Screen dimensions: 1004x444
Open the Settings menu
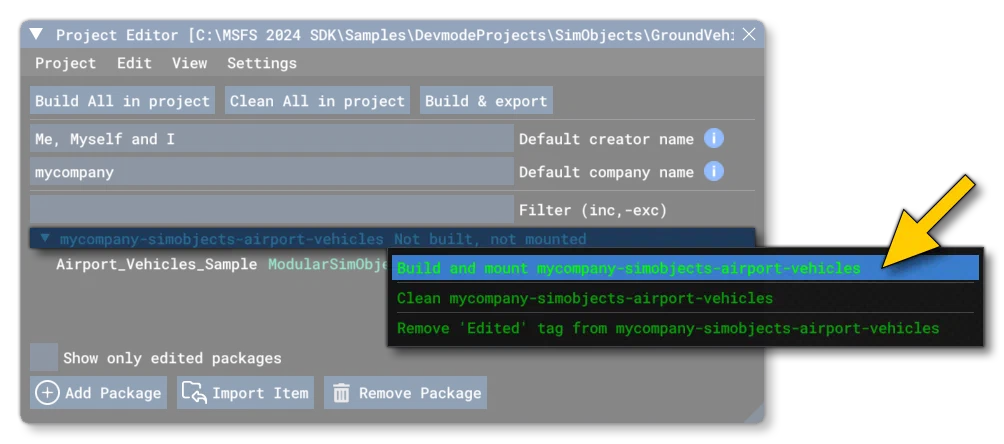click(262, 63)
